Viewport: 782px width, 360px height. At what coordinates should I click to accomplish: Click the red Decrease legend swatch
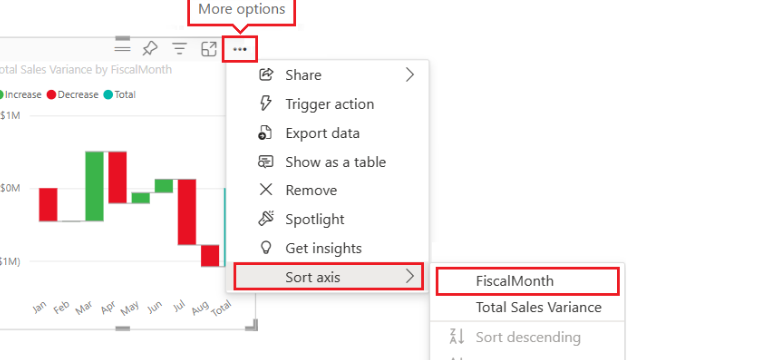pyautogui.click(x=51, y=95)
